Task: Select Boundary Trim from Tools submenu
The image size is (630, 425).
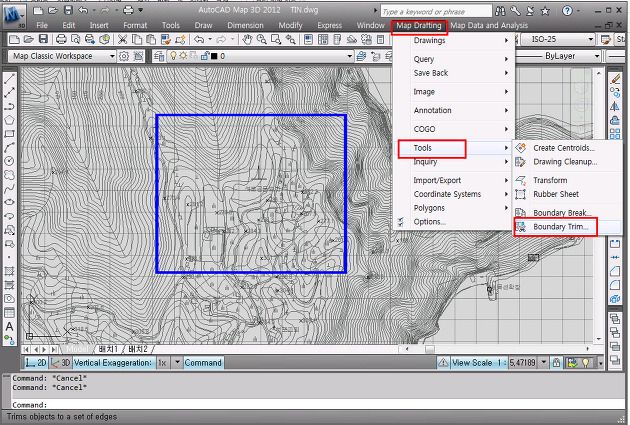Action: 567,227
